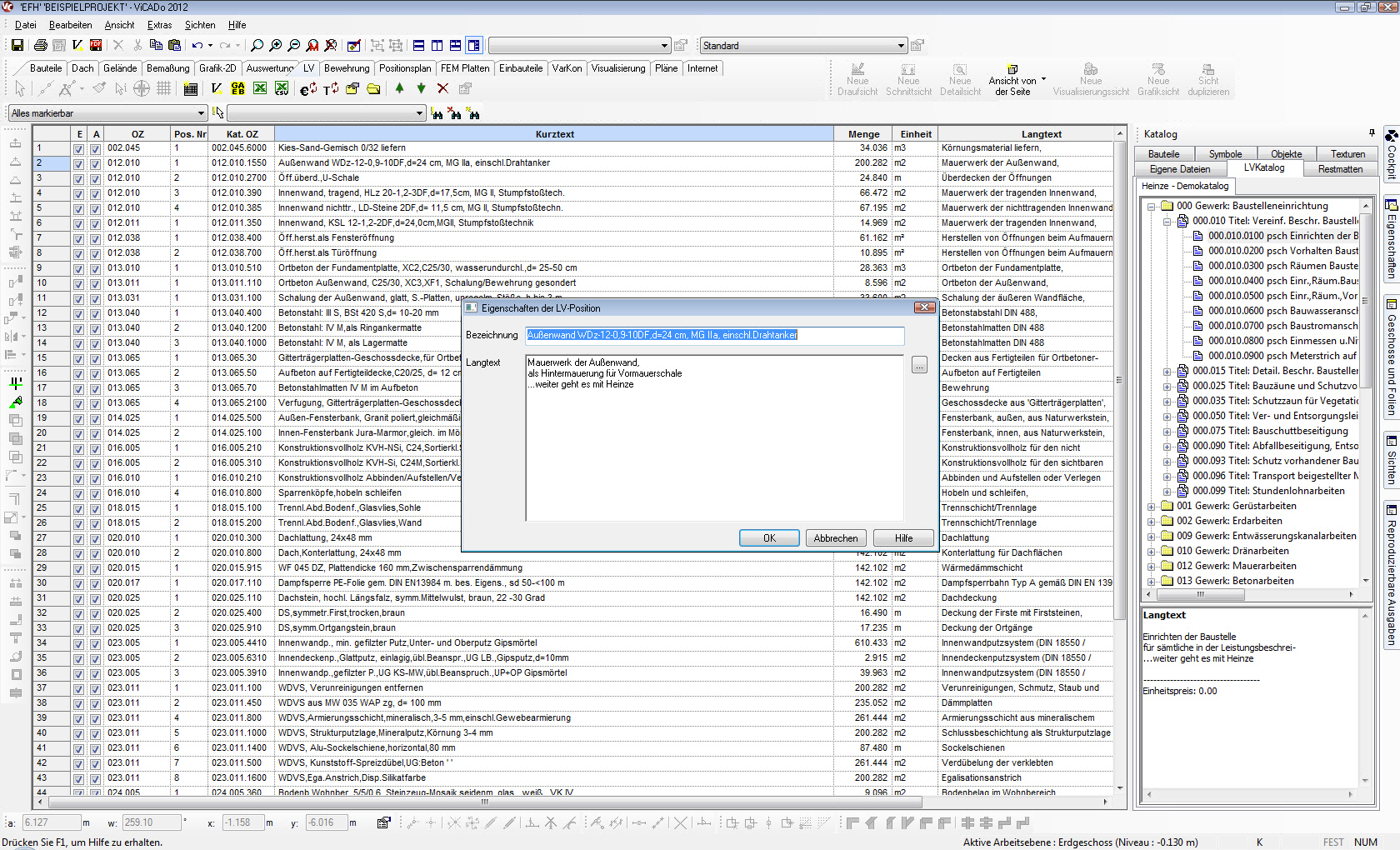Image resolution: width=1400 pixels, height=850 pixels.
Task: Click the yellow folder icon in LV toolbar
Action: click(373, 88)
